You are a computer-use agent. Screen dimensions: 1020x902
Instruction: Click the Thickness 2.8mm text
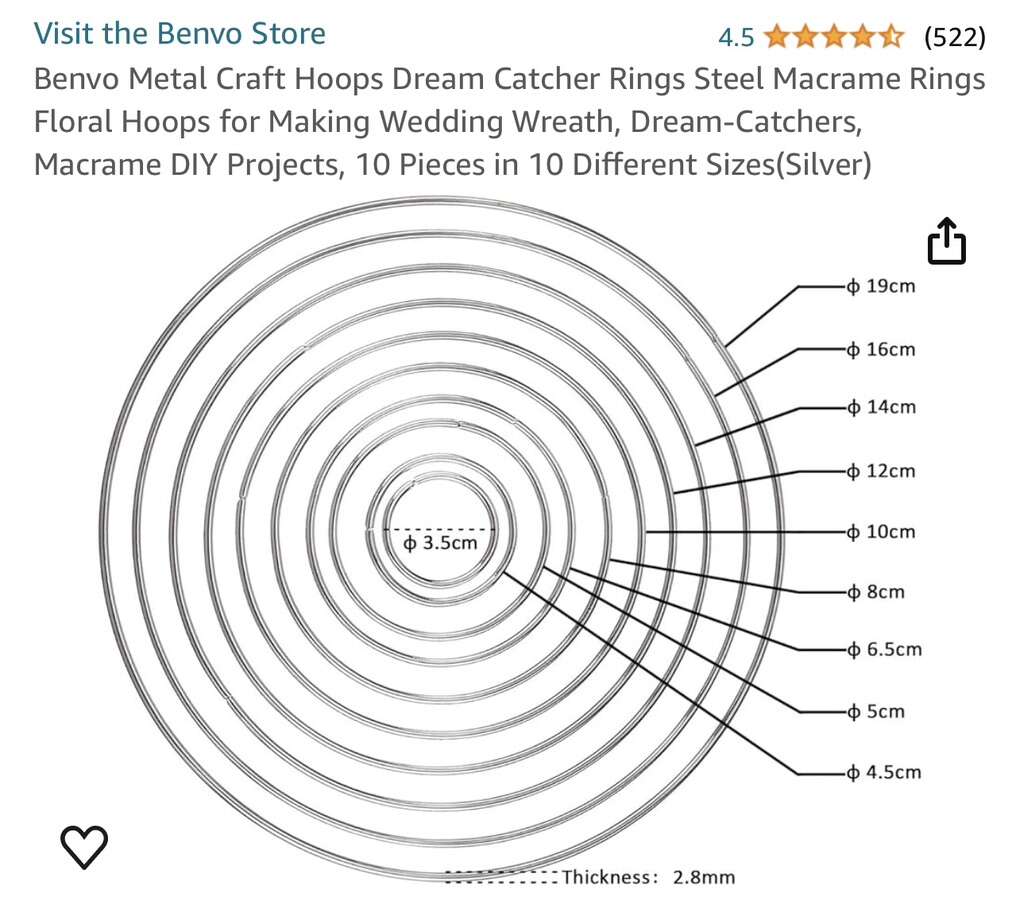[648, 878]
